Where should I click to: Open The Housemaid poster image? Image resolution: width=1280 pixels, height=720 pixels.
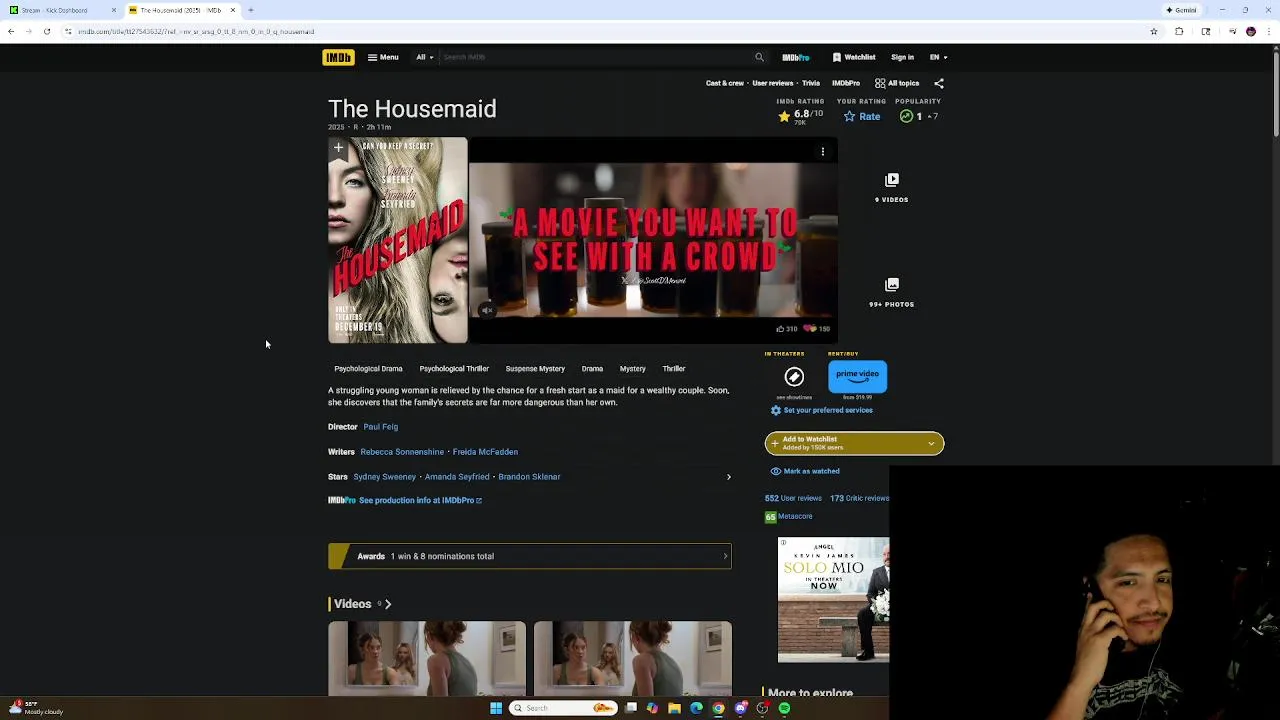coord(398,240)
